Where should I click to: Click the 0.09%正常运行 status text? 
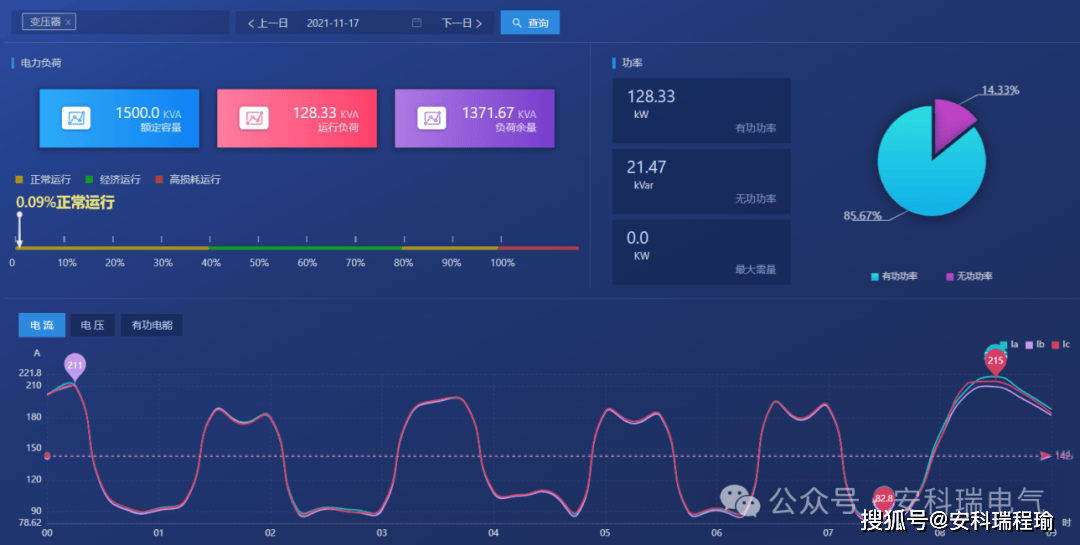pos(65,203)
